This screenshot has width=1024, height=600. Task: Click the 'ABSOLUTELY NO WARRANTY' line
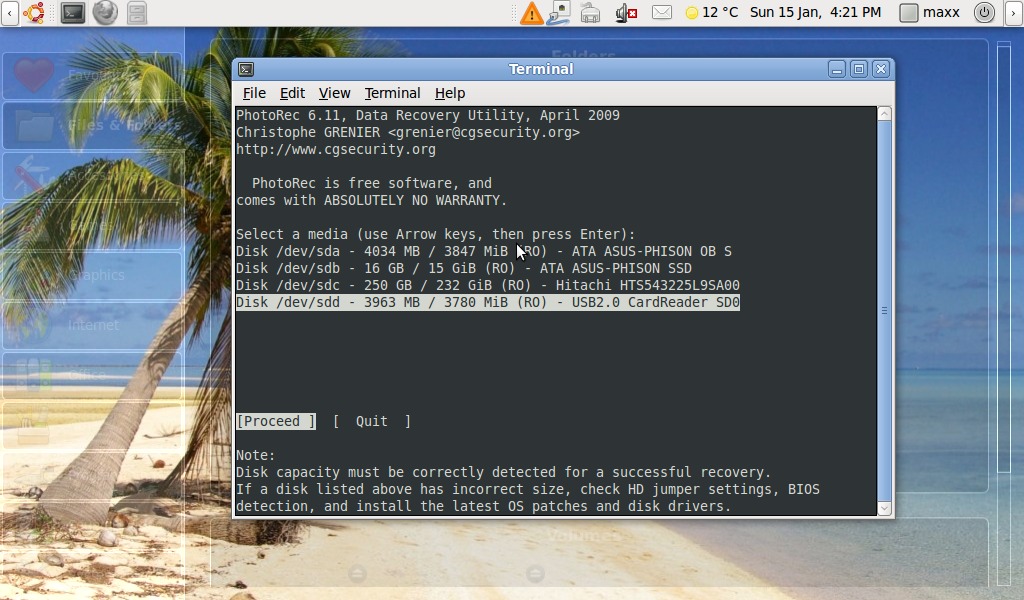(372, 200)
